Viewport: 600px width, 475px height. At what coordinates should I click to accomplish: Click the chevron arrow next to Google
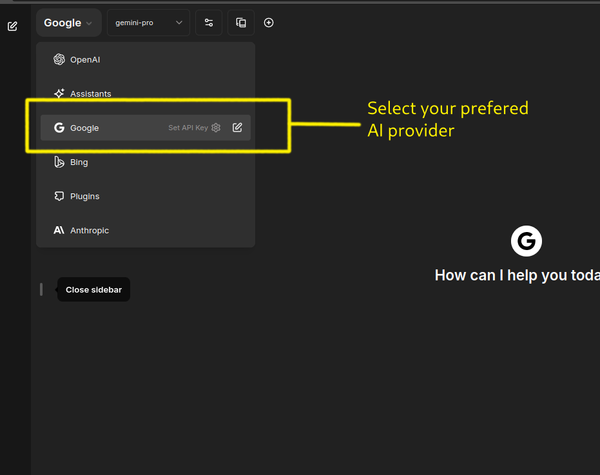[x=89, y=23]
